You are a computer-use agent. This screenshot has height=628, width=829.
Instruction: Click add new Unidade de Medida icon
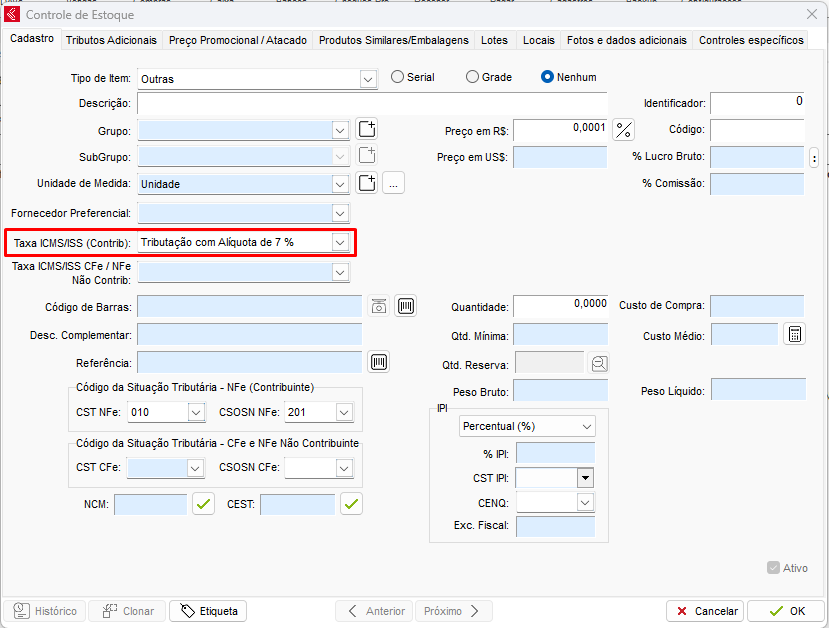coord(367,183)
